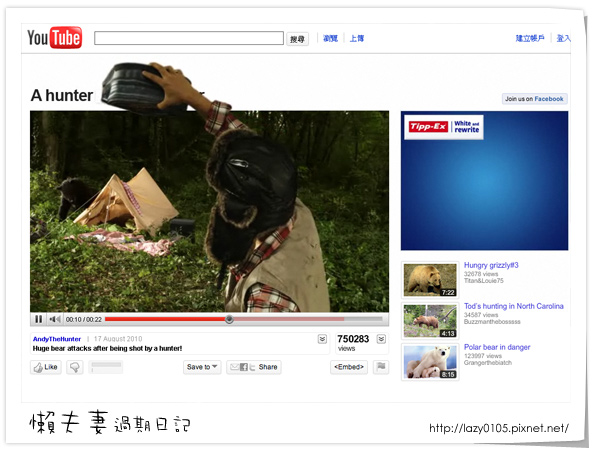Click the 搜尋 search button
The height and width of the screenshot is (450, 600).
click(x=297, y=39)
